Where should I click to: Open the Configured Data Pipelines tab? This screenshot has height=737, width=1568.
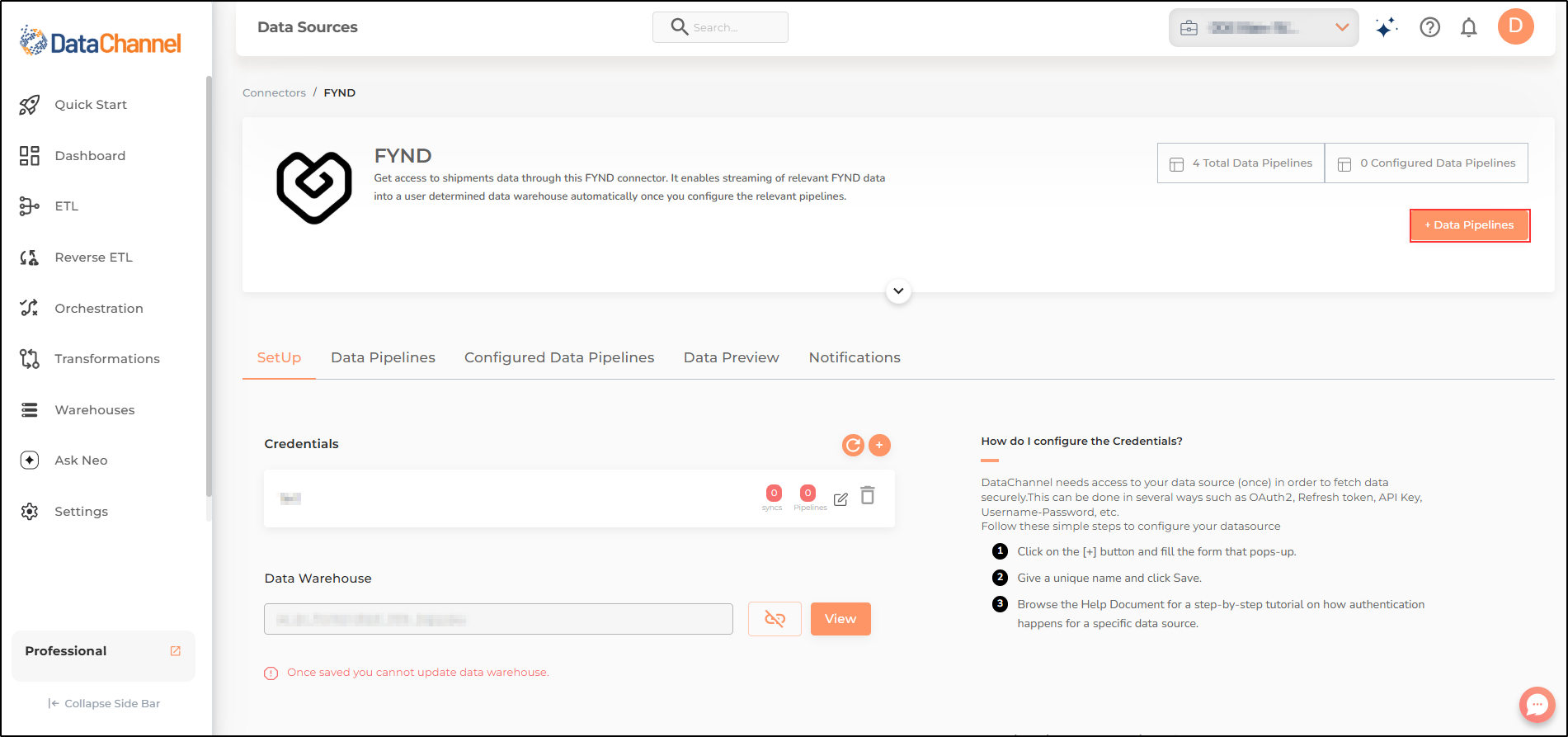tap(559, 357)
